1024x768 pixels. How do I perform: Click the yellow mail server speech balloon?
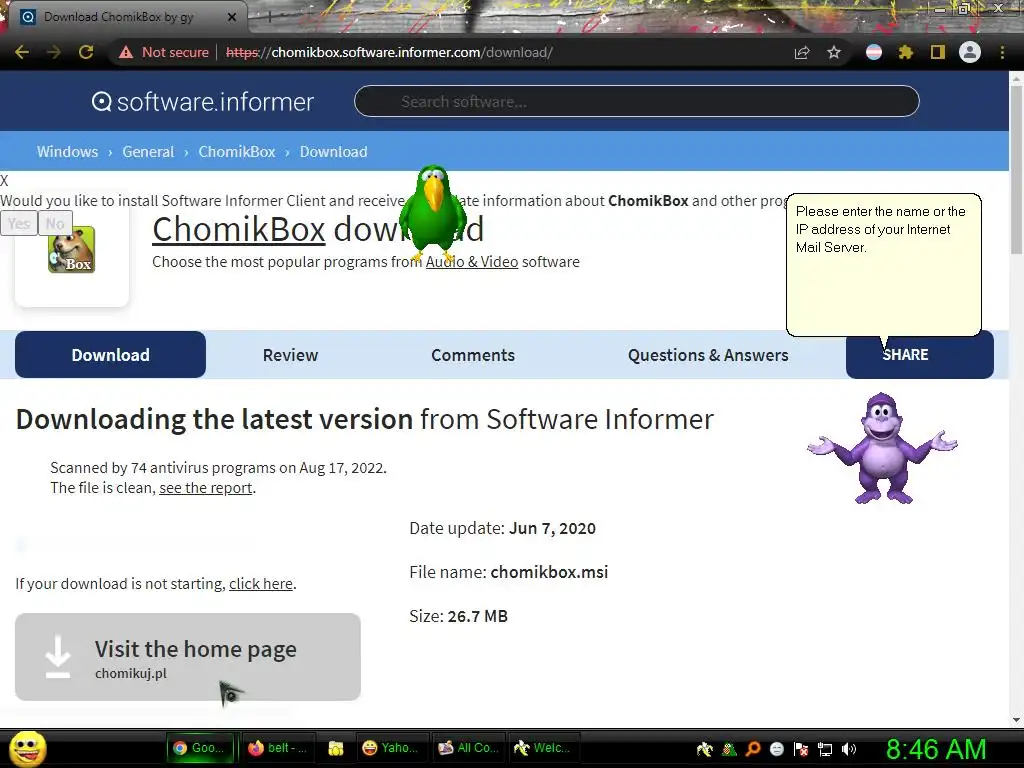884,264
